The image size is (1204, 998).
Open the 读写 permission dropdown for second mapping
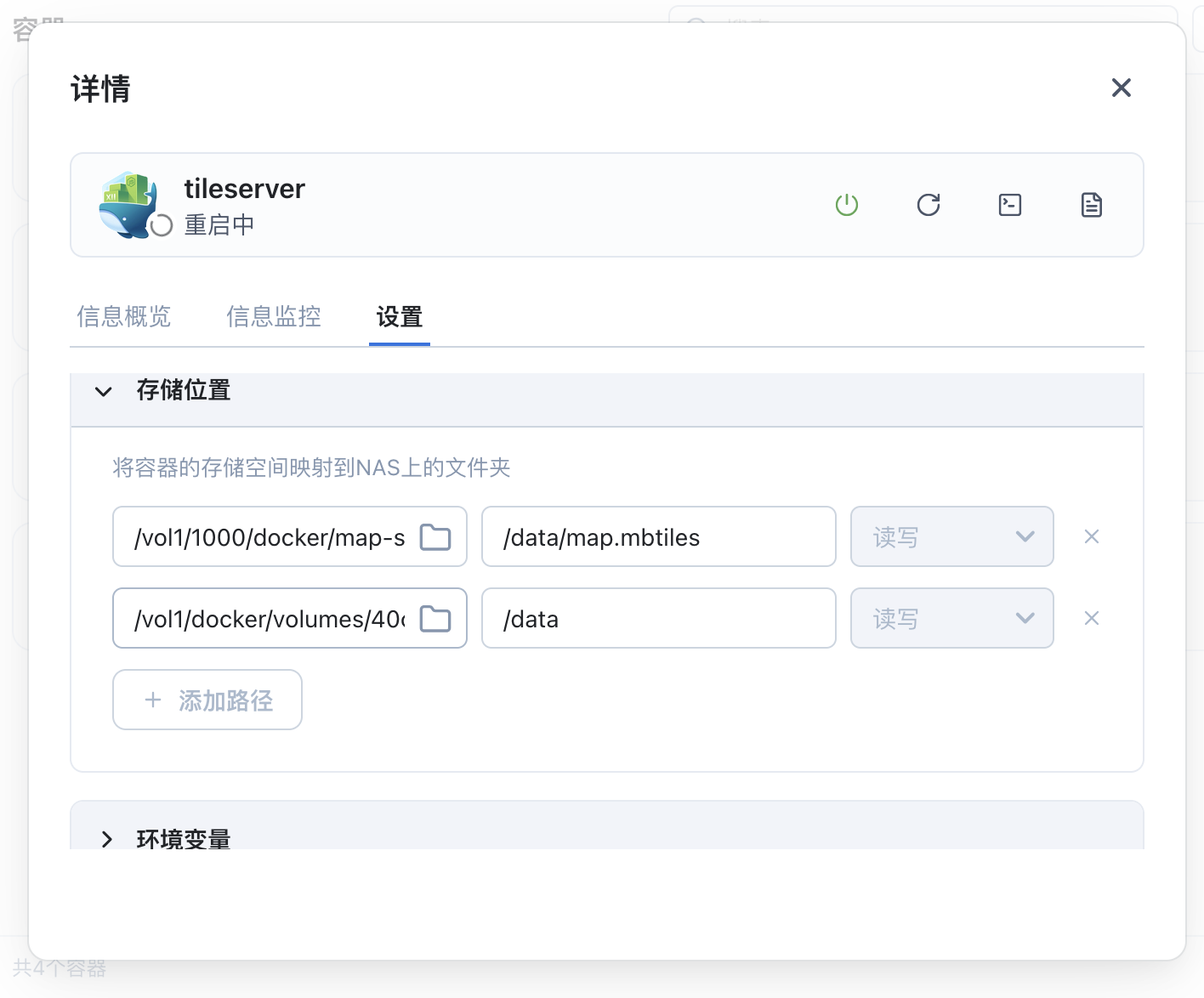point(951,618)
